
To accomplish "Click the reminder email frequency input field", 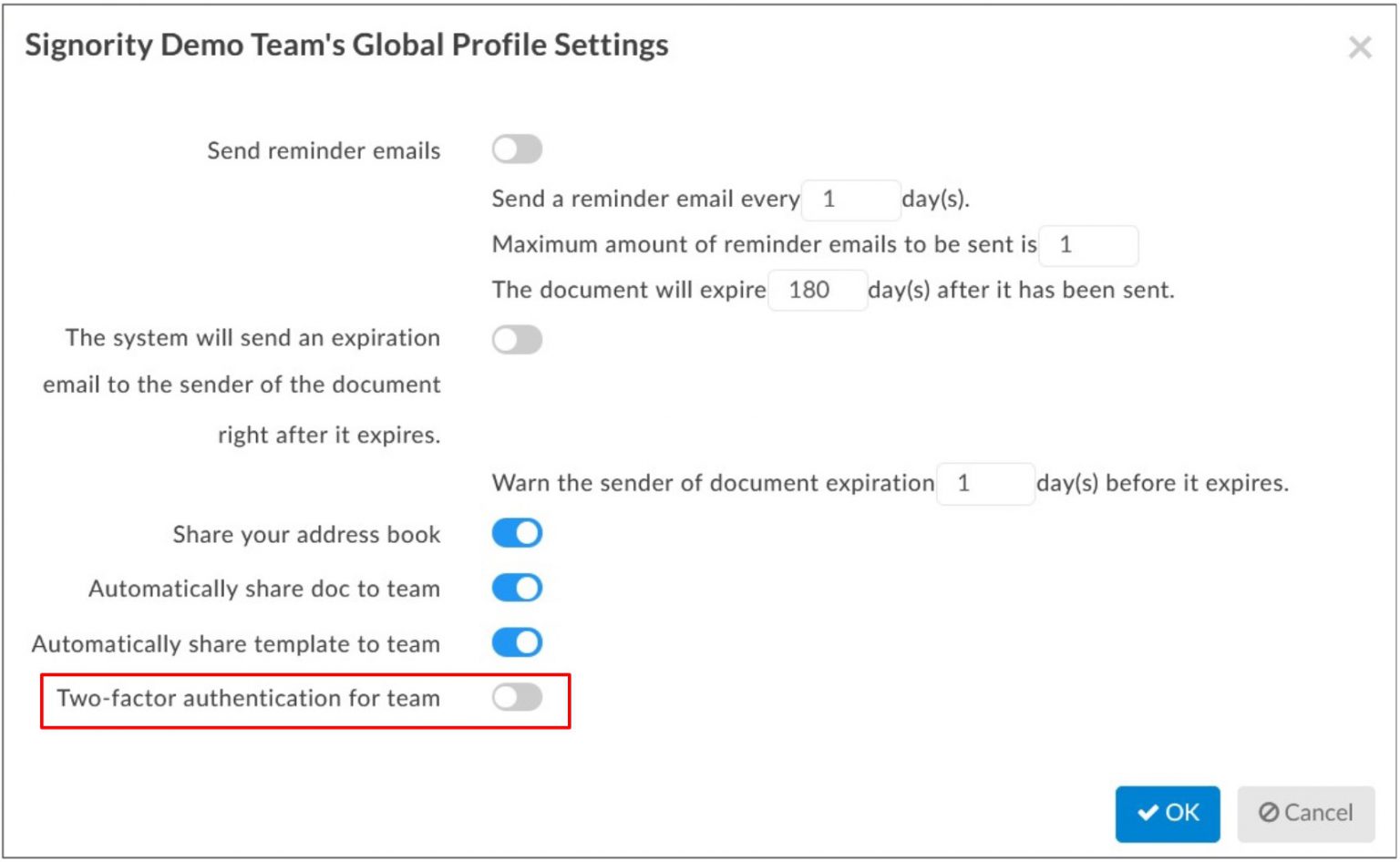I will tap(850, 199).
